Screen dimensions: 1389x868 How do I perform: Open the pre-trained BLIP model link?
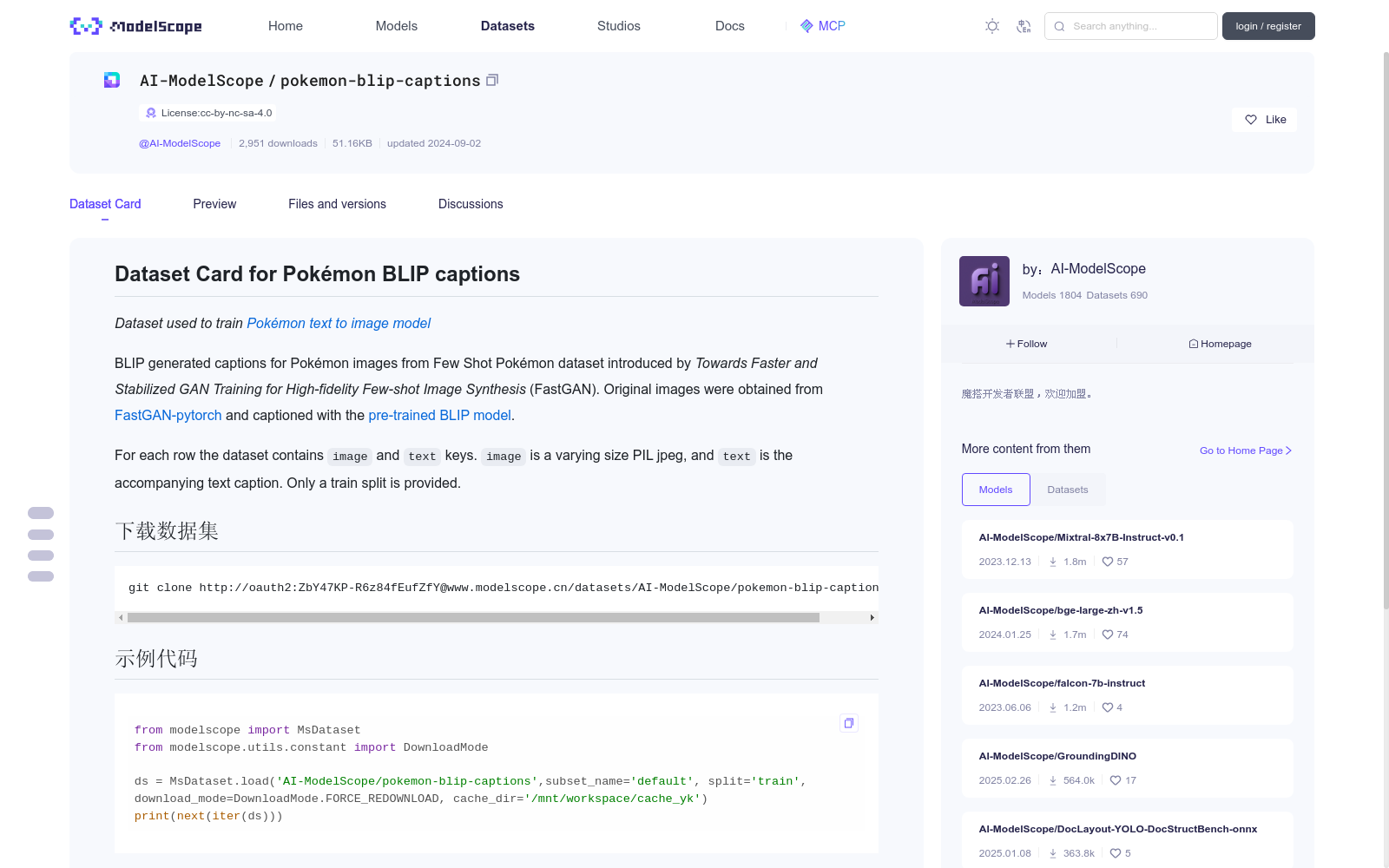[439, 415]
